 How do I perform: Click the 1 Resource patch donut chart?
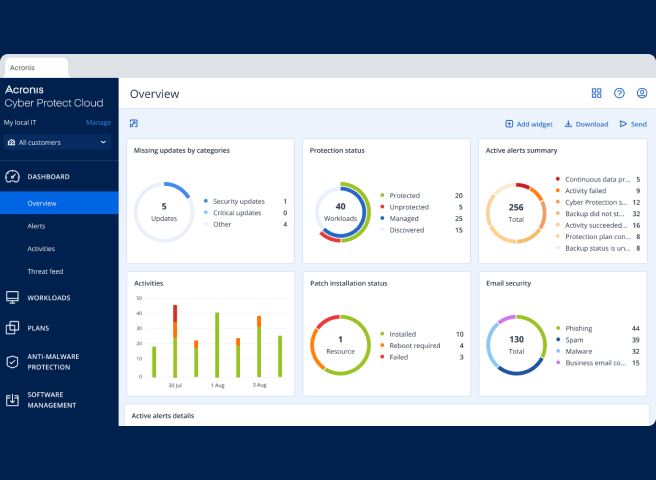[x=341, y=345]
